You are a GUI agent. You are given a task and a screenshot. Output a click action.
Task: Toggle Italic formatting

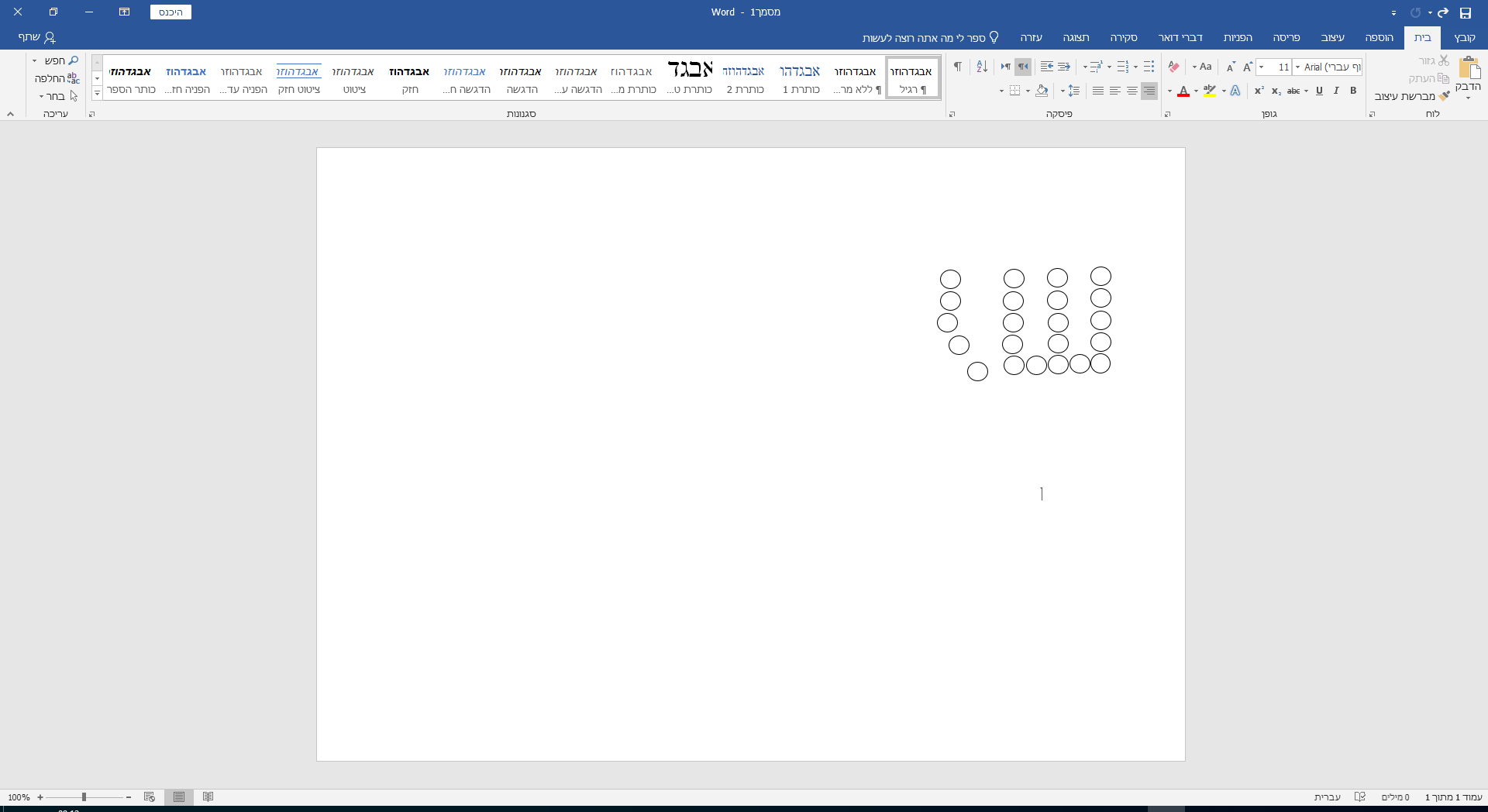[x=1336, y=91]
